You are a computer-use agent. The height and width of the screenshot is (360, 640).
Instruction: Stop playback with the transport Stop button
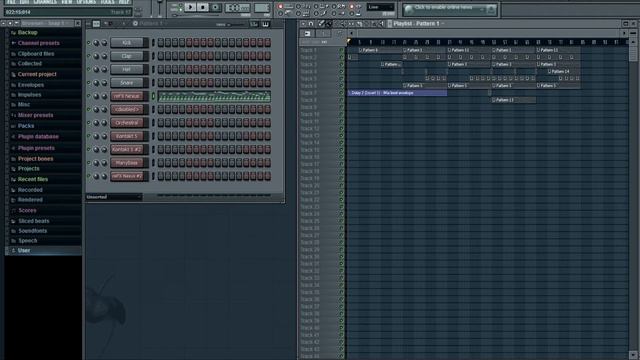click(202, 7)
